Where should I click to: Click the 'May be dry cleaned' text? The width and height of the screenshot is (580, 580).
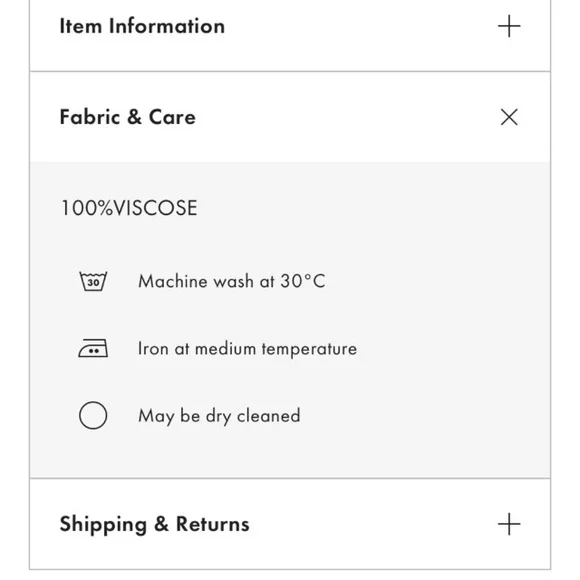pyautogui.click(x=219, y=416)
